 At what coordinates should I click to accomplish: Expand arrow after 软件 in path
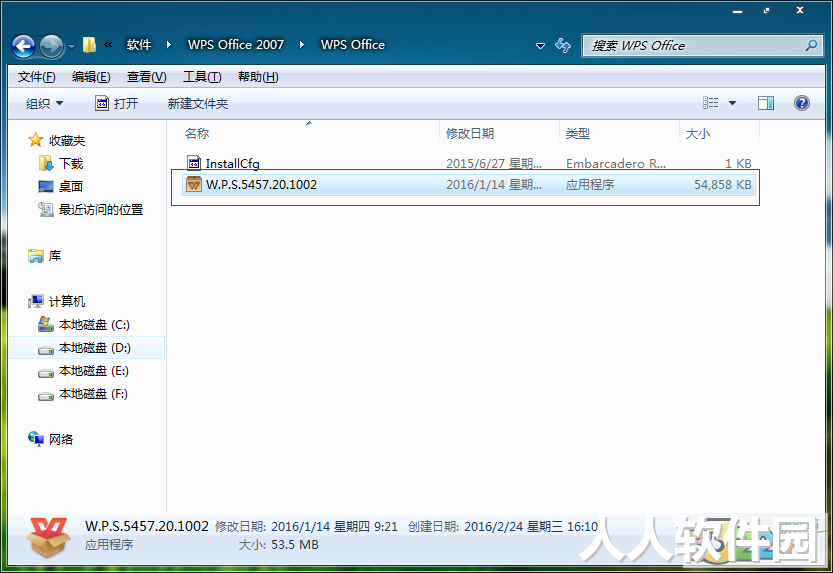click(x=169, y=45)
